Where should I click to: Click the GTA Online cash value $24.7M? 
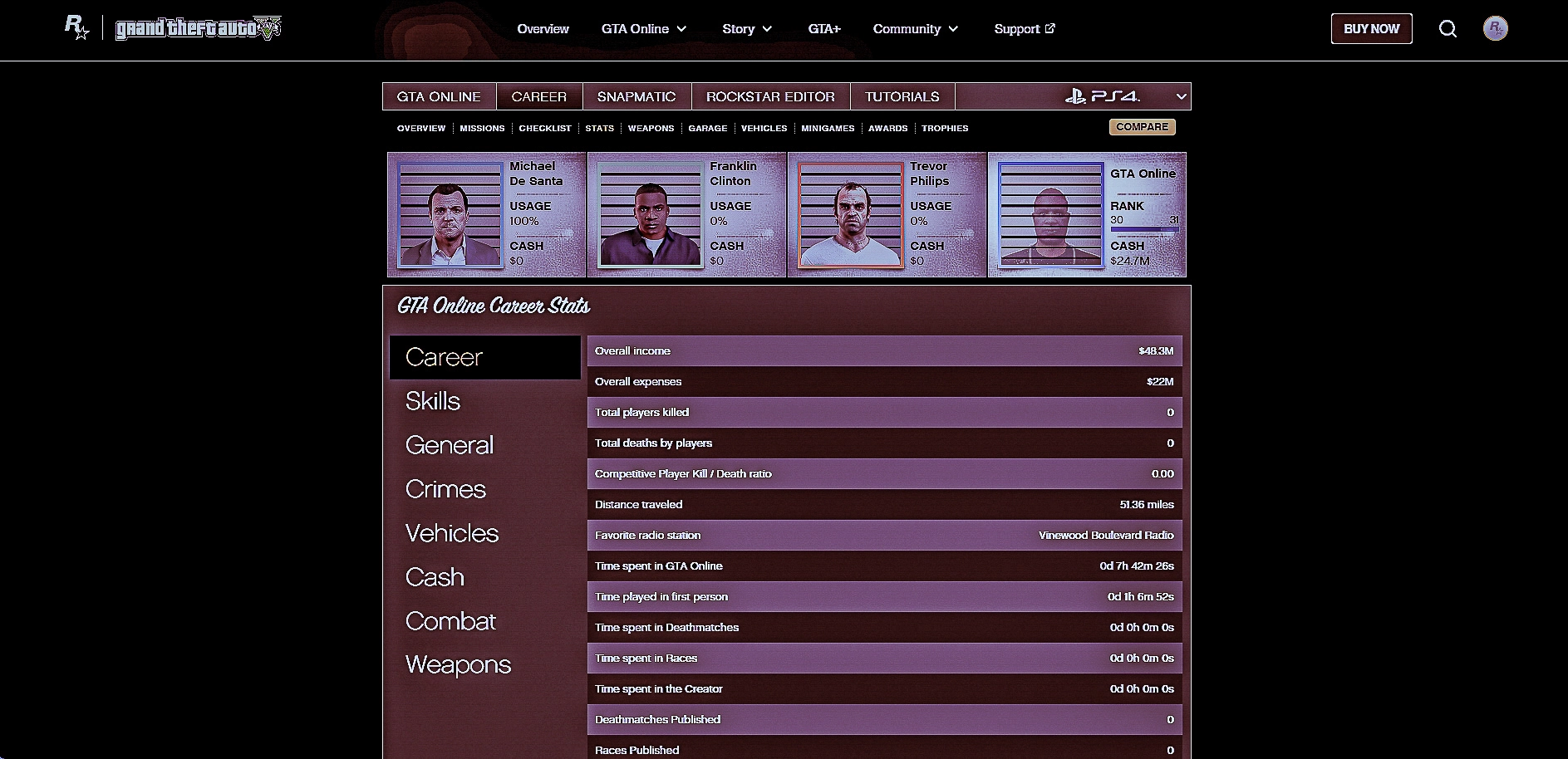point(1130,261)
